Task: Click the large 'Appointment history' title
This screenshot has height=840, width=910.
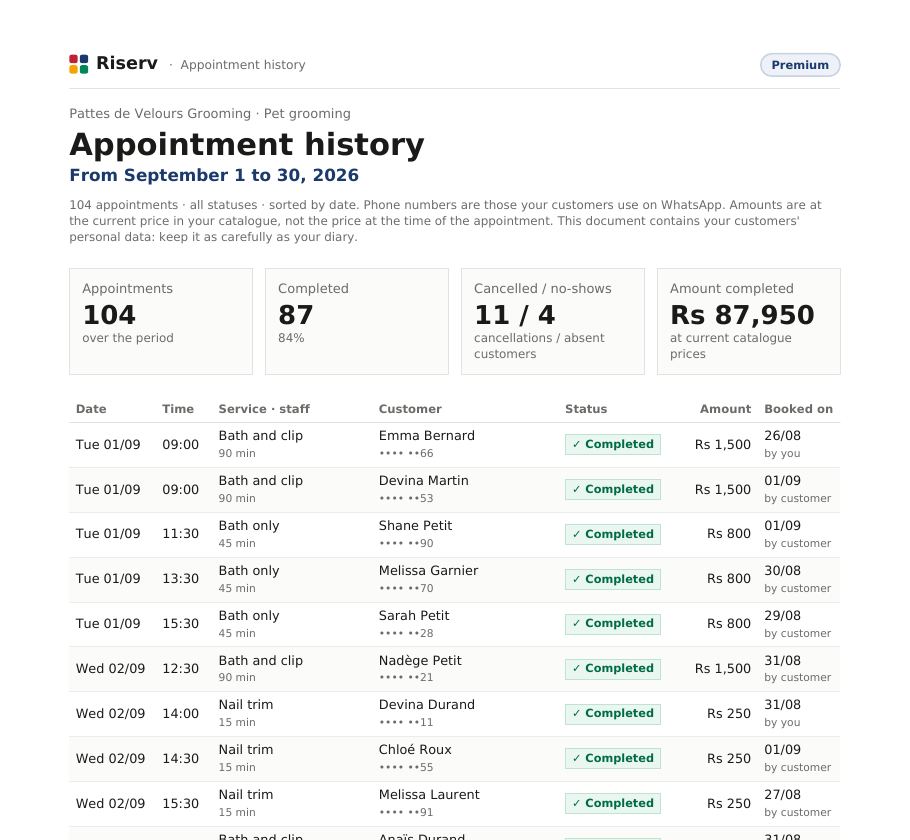Action: [247, 144]
